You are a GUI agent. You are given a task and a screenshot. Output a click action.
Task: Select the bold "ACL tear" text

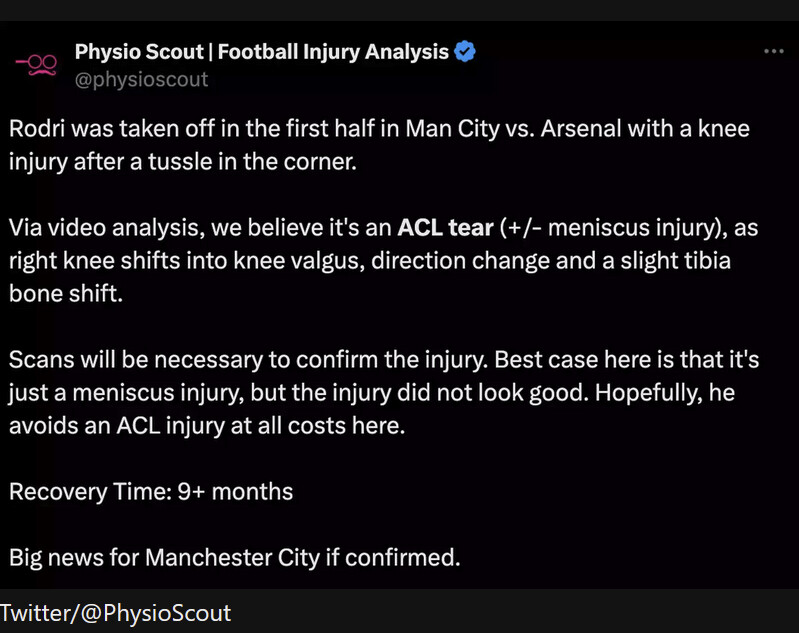tap(445, 227)
